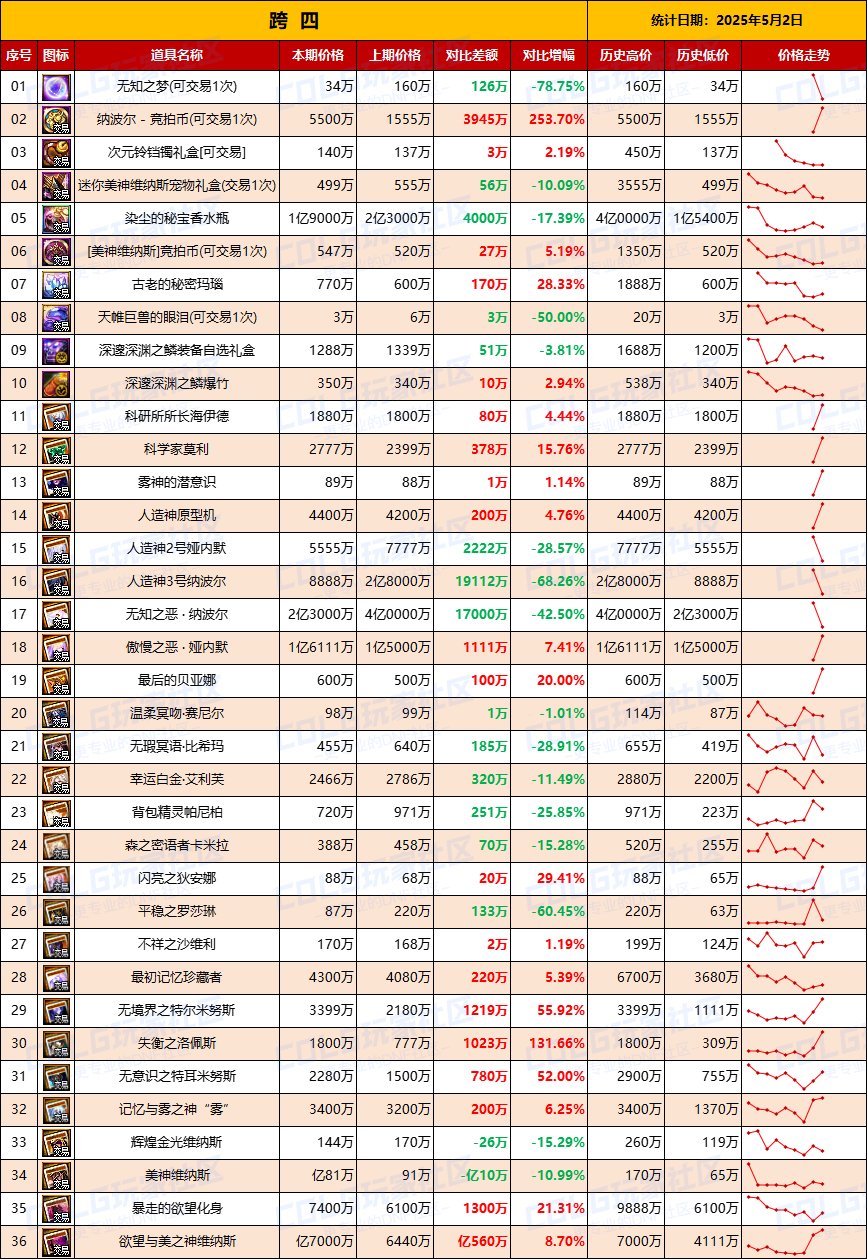Select the 4亿0000万 previous price of 无知之恶·纳波尔
The image size is (867, 1259).
(x=397, y=614)
